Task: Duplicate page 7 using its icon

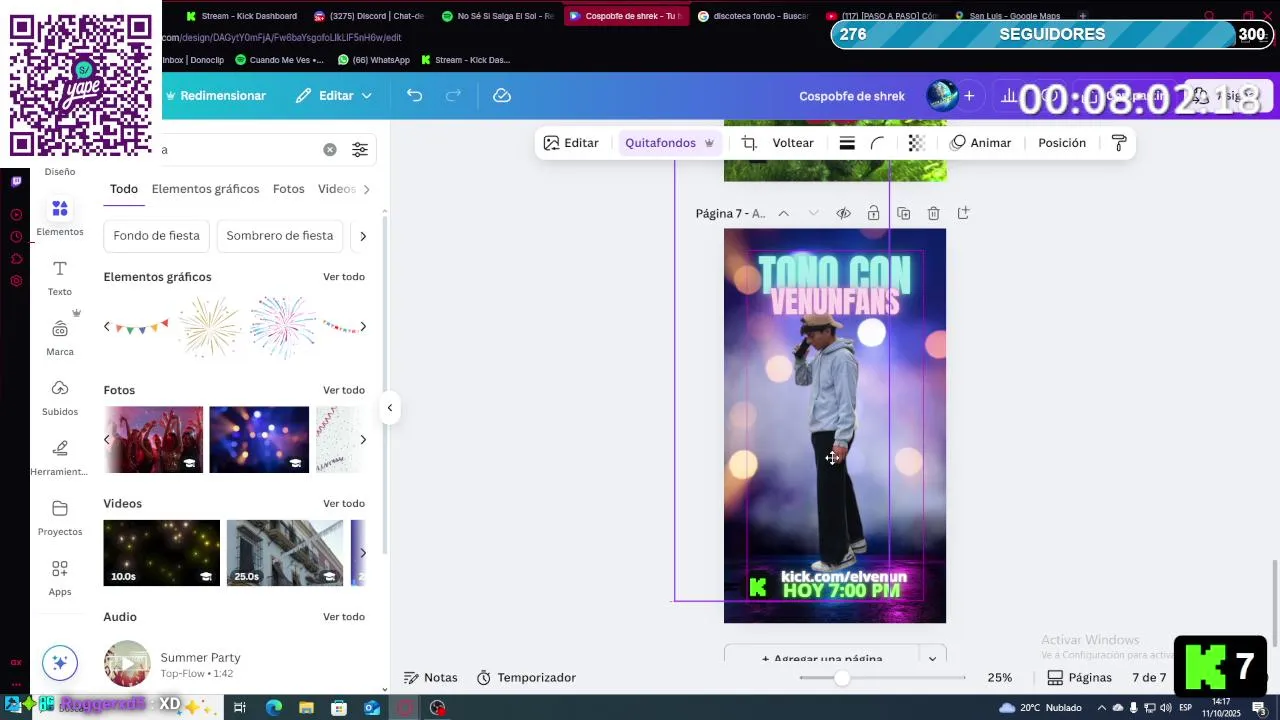Action: [904, 213]
